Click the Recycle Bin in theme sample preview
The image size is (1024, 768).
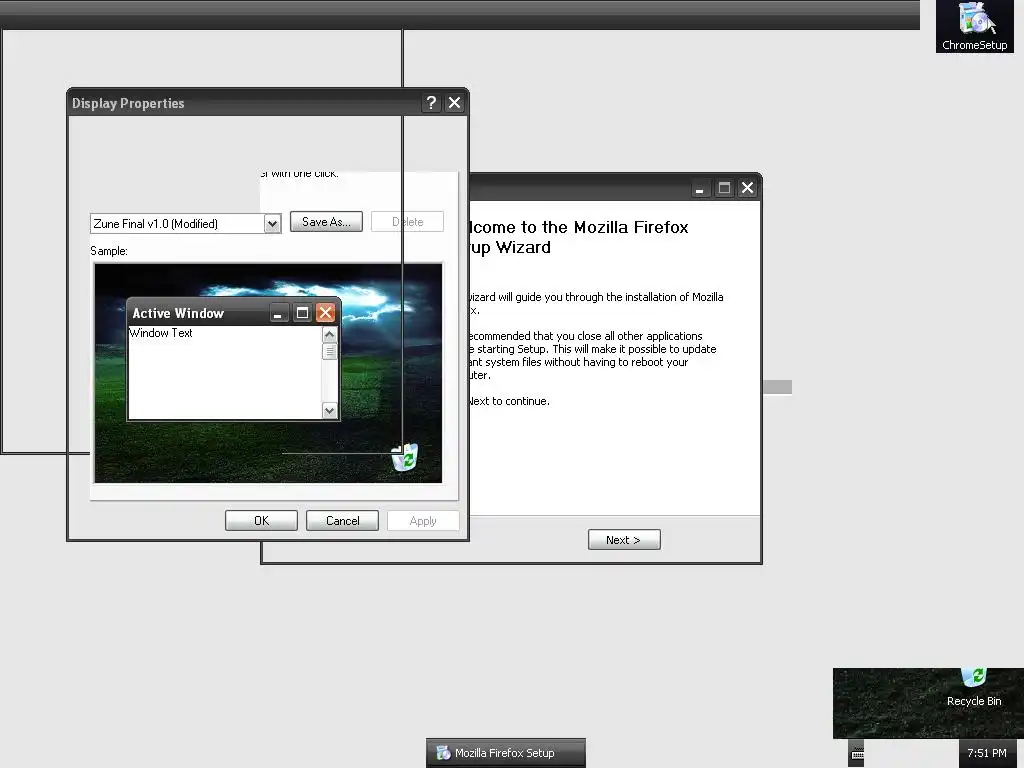pos(406,457)
